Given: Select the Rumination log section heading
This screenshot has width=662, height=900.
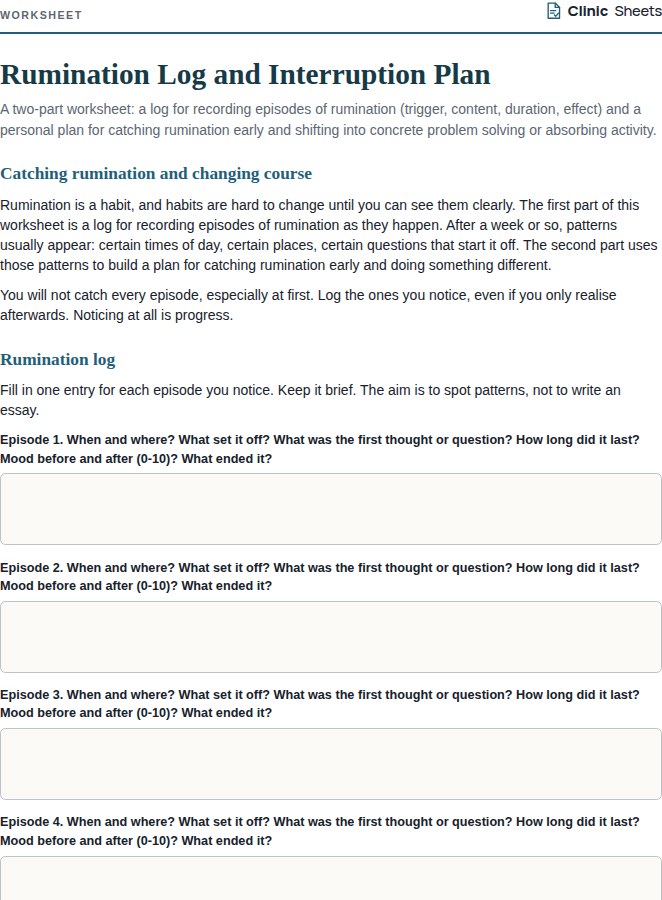Looking at the screenshot, I should (57, 359).
